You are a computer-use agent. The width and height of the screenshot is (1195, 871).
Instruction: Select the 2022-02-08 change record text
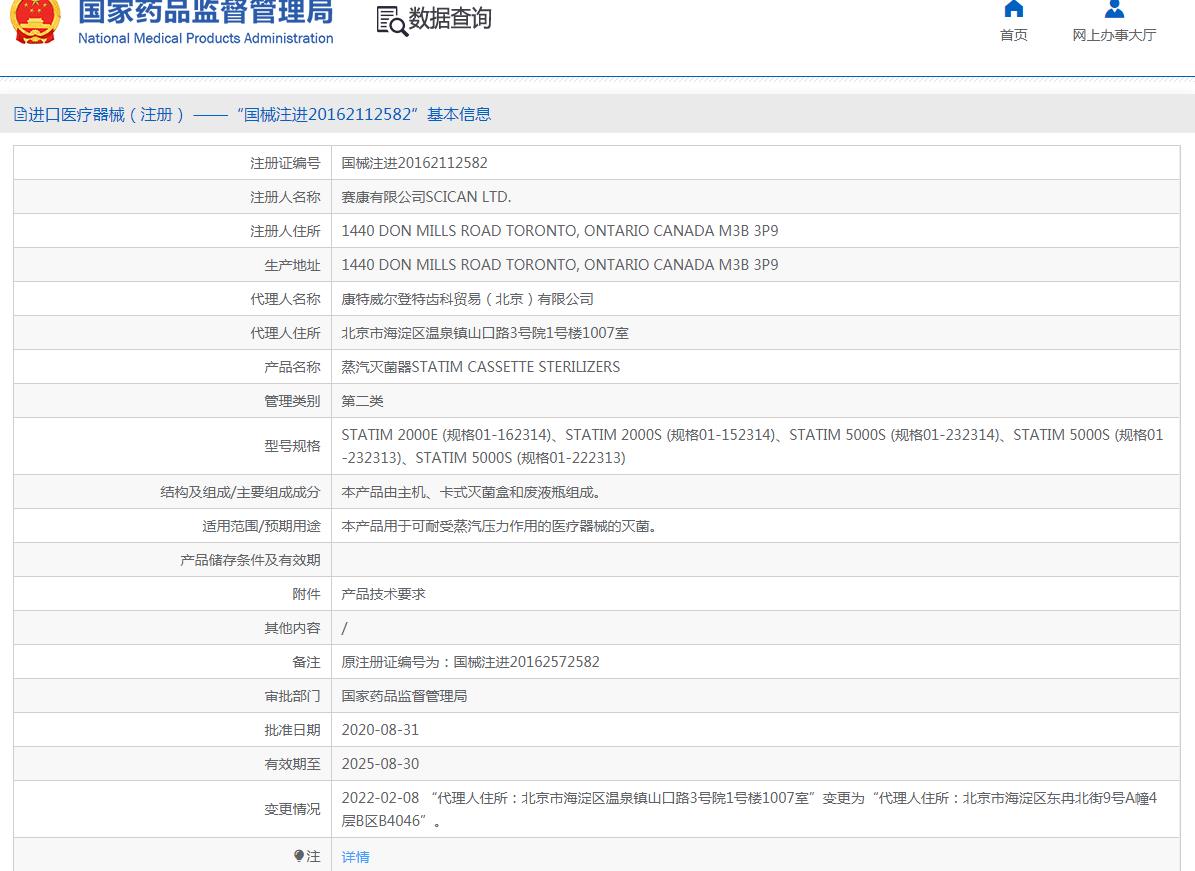pyautogui.click(x=749, y=809)
